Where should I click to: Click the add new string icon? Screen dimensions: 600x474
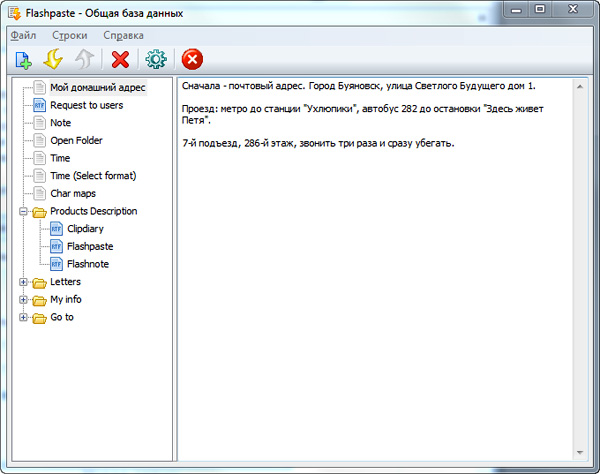click(x=23, y=60)
